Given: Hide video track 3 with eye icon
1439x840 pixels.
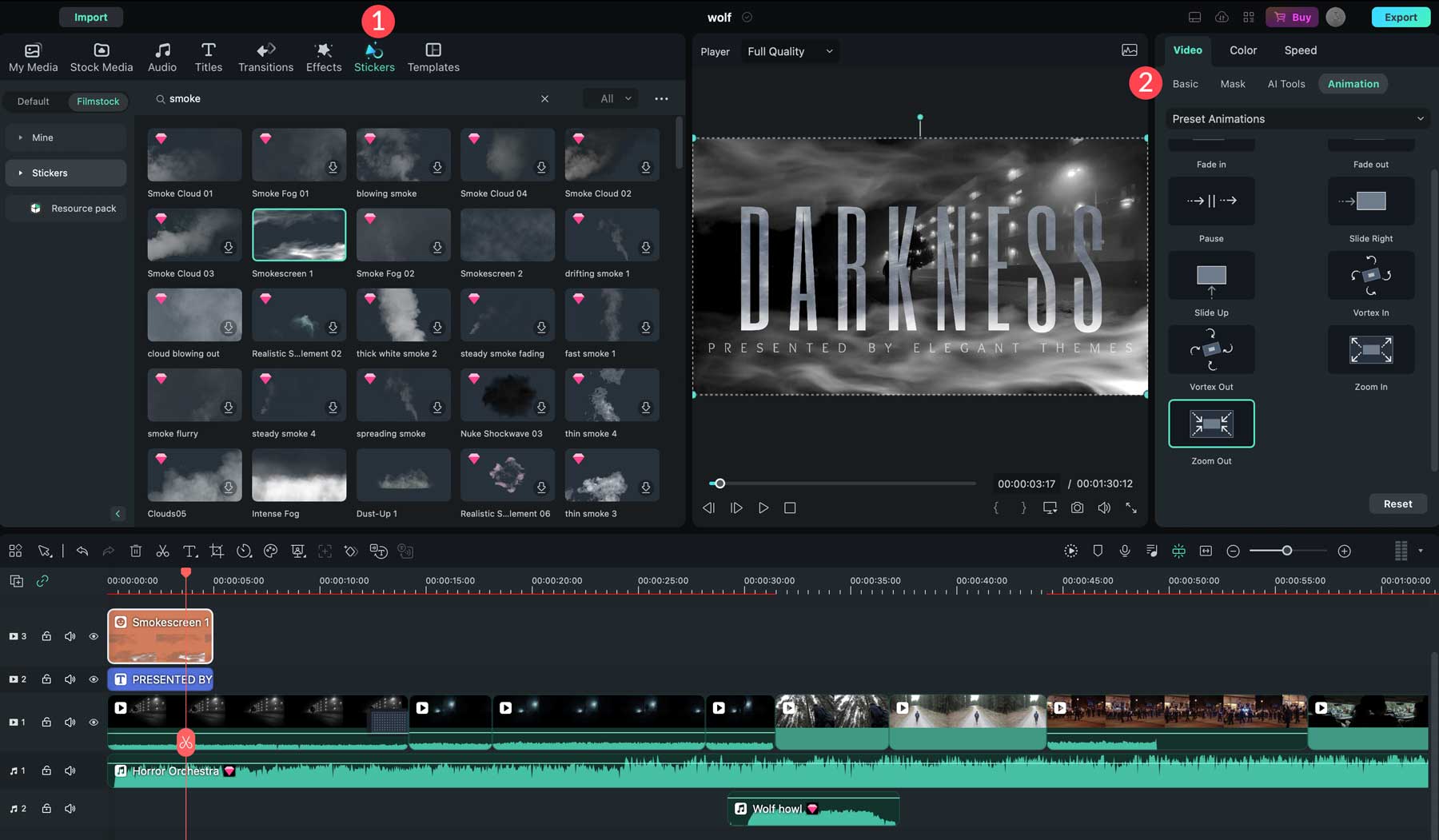Looking at the screenshot, I should [94, 637].
